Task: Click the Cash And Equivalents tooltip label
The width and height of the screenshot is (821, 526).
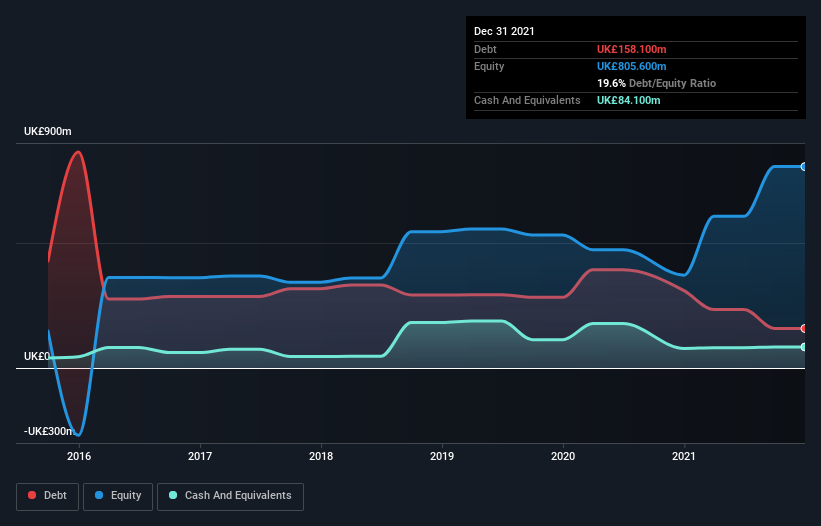Action: [527, 100]
